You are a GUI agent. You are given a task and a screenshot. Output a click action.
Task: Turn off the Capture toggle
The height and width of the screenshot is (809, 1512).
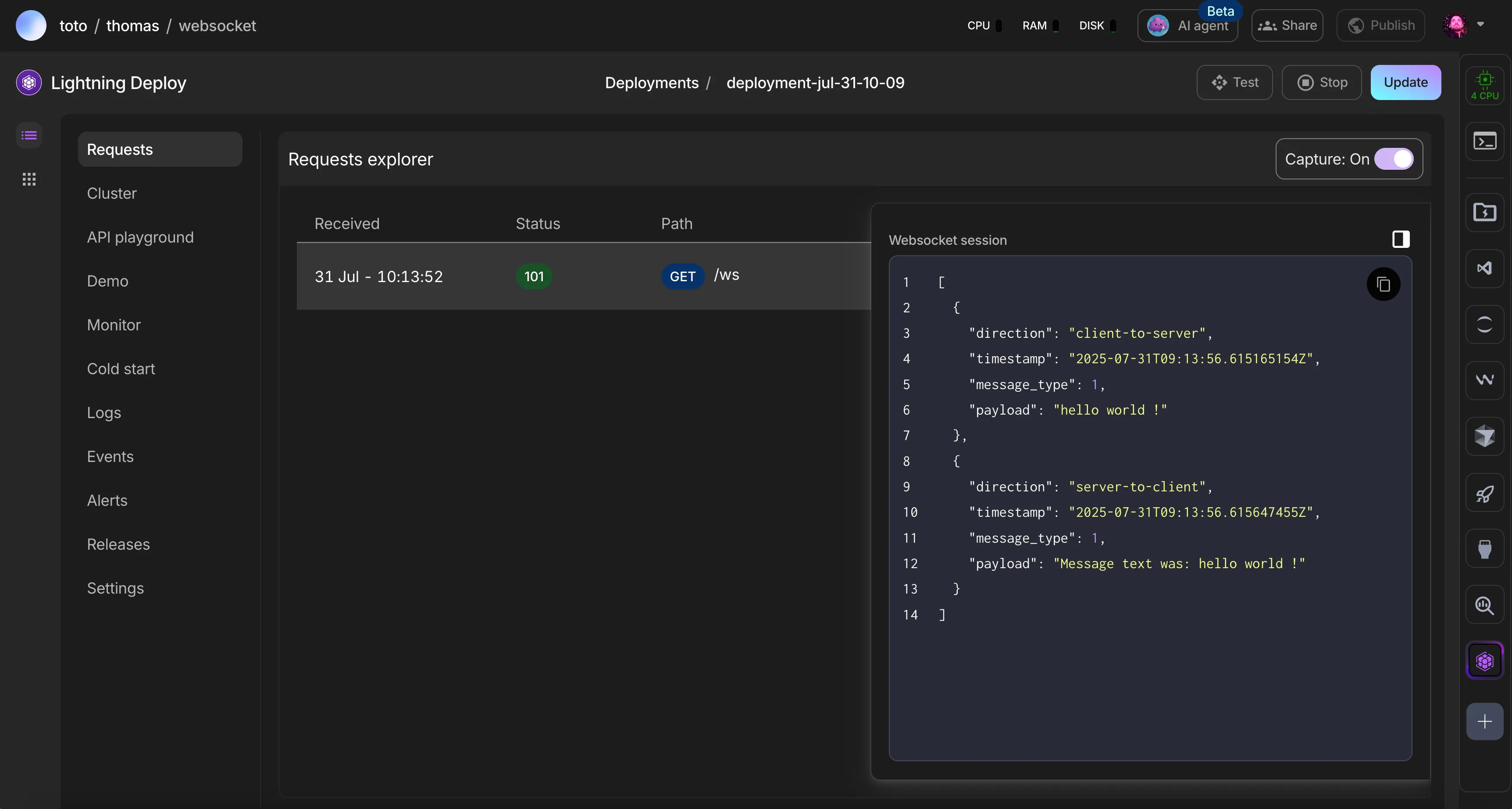(1394, 159)
